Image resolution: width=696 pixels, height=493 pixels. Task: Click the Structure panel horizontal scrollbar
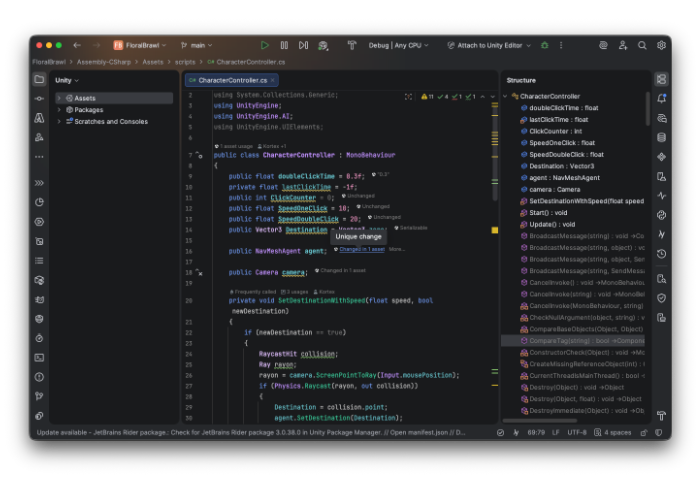click(x=540, y=421)
